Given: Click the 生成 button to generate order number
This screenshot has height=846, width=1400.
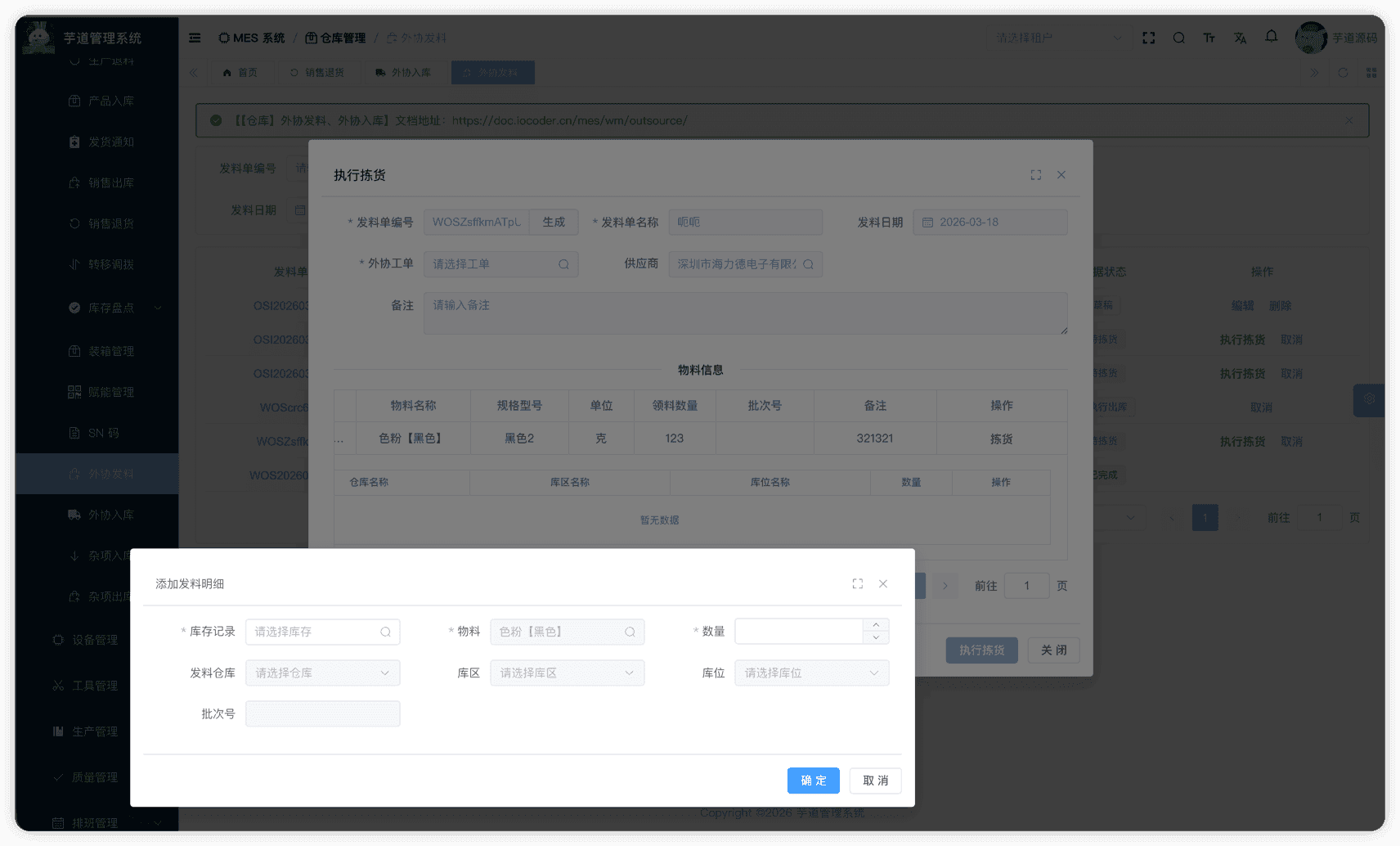Looking at the screenshot, I should pyautogui.click(x=553, y=222).
